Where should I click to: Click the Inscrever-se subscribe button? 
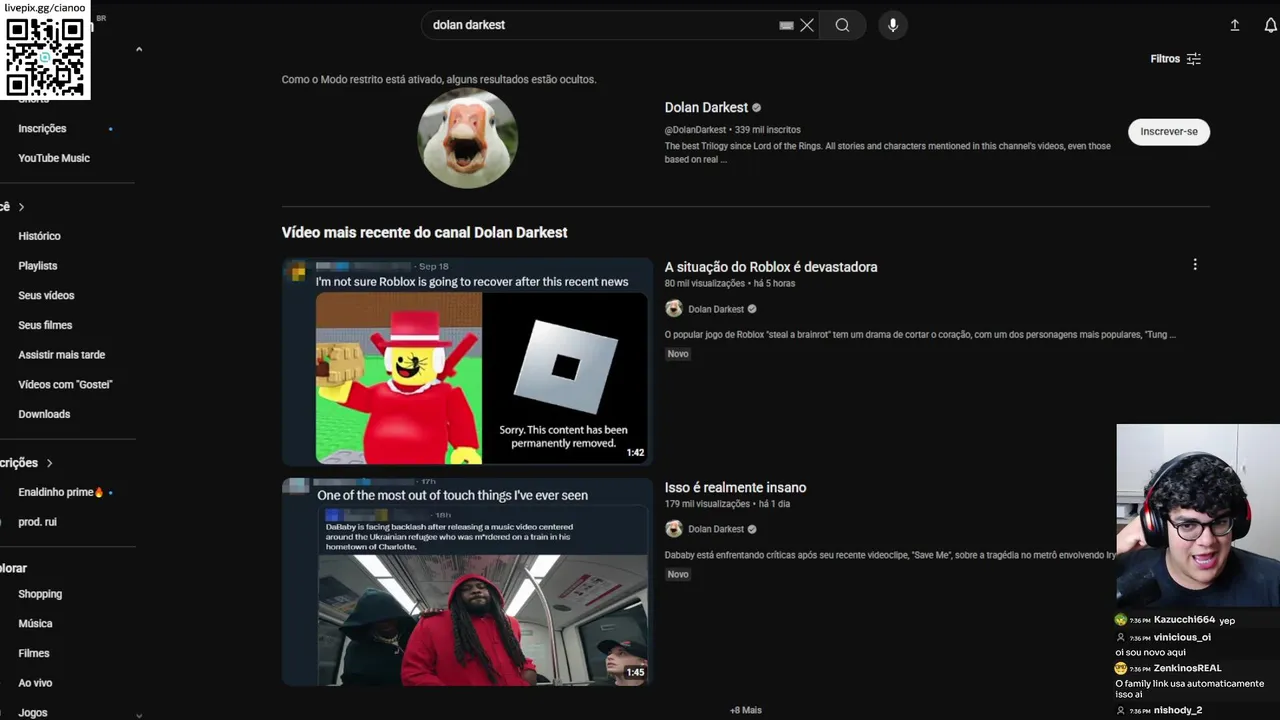click(x=1169, y=132)
